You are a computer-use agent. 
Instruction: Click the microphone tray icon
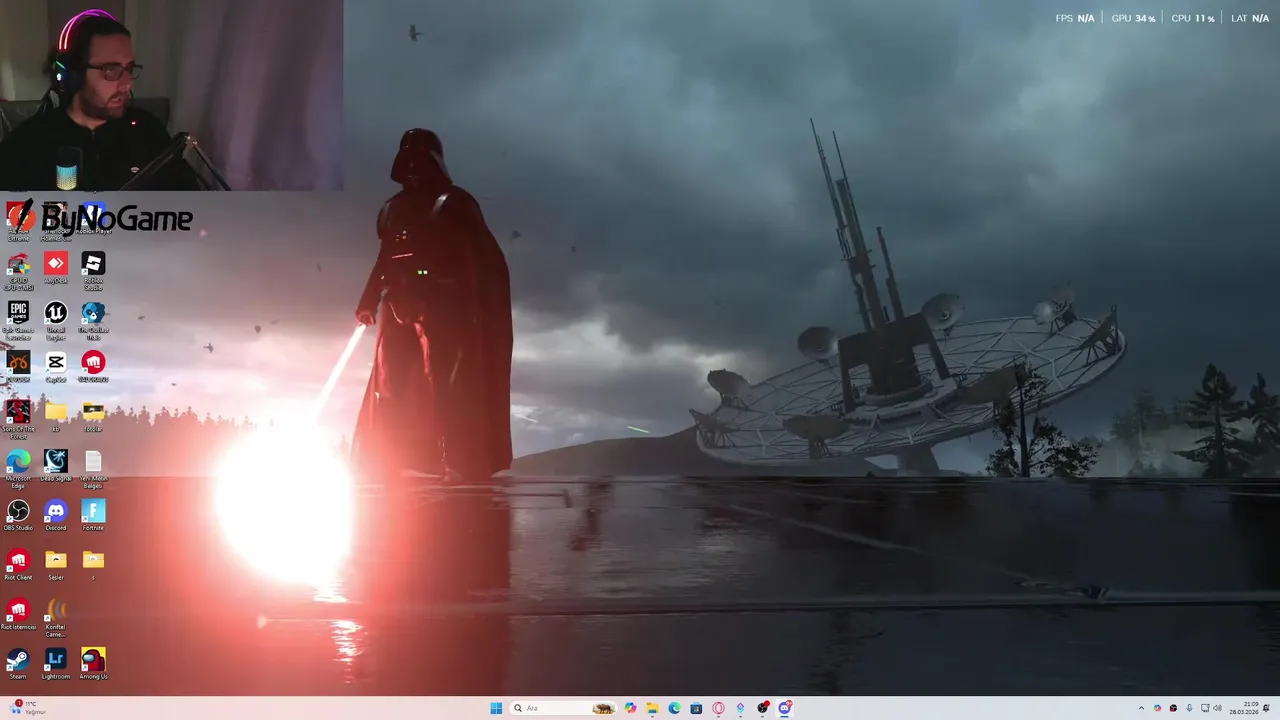click(x=1189, y=708)
